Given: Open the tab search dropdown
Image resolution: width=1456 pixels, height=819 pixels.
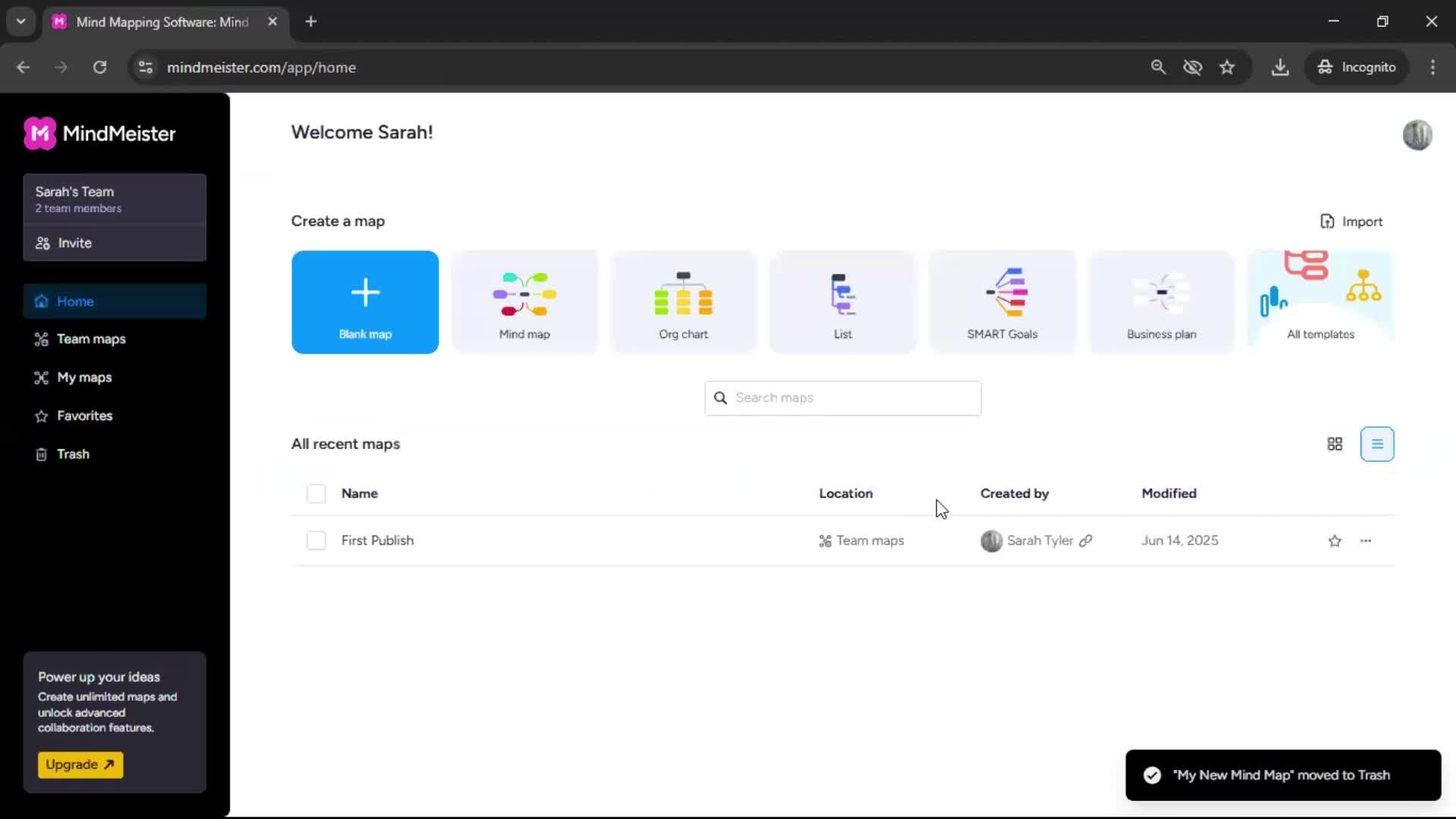Looking at the screenshot, I should click(21, 22).
